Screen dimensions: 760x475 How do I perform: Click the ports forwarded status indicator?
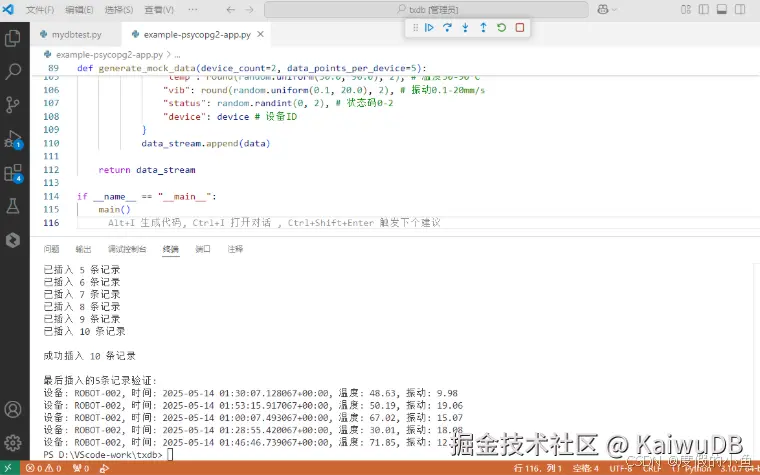81,468
